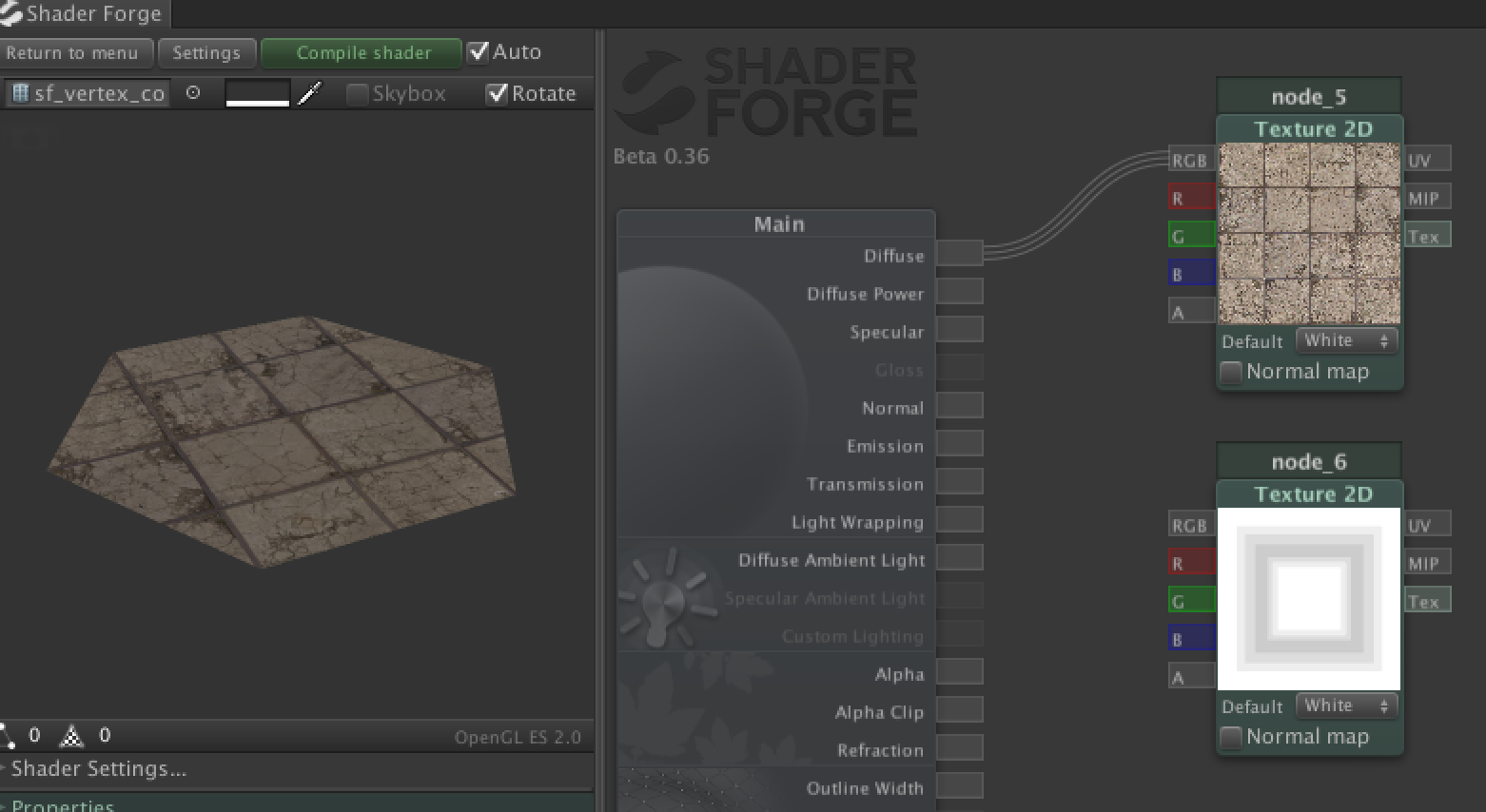Click node_5 stone tile texture thumbnail
1486x812 pixels.
1309,234
